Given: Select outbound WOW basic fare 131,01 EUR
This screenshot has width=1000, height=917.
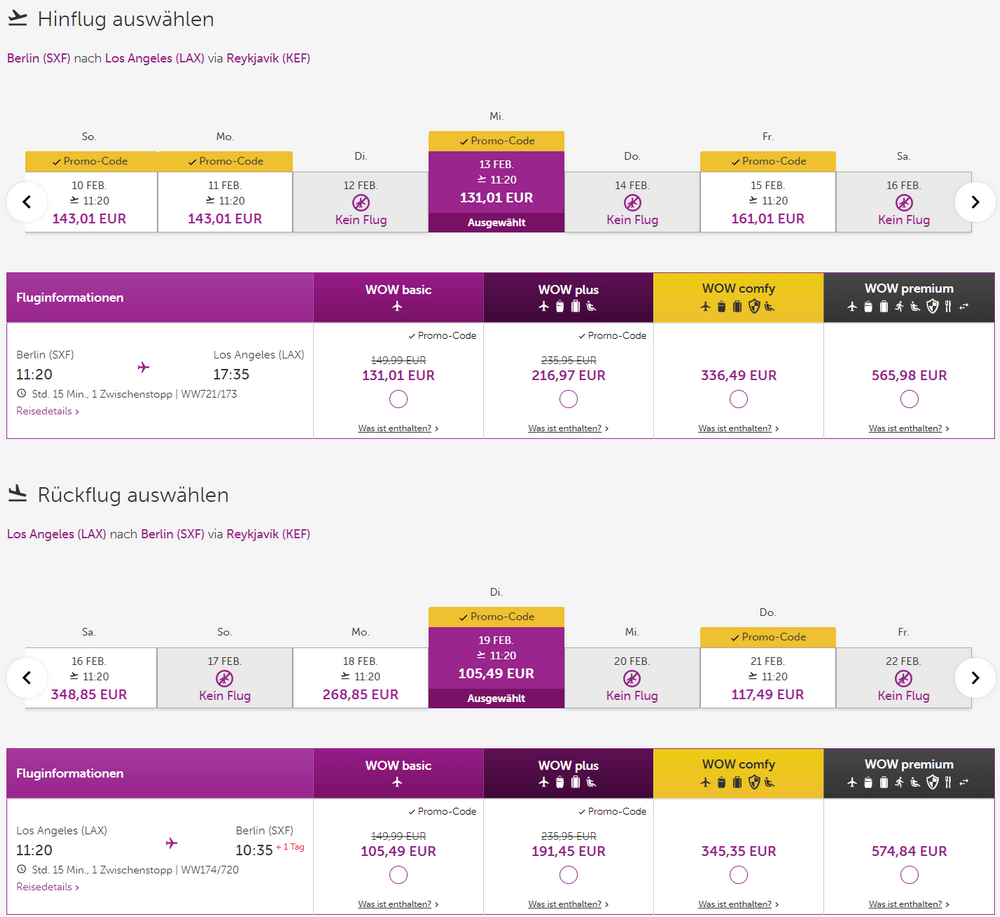Looking at the screenshot, I should click(398, 399).
